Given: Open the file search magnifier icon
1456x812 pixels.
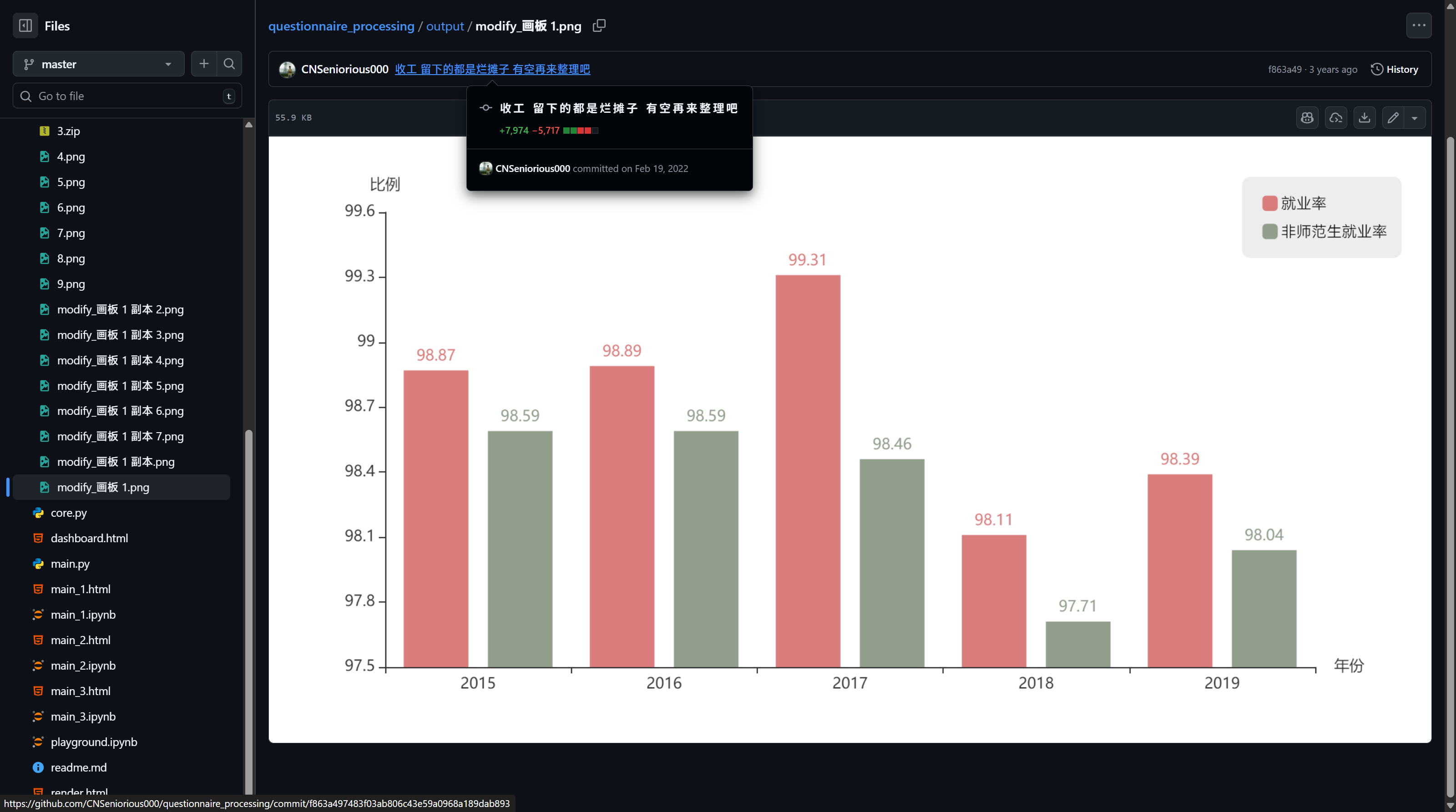Looking at the screenshot, I should [x=229, y=64].
